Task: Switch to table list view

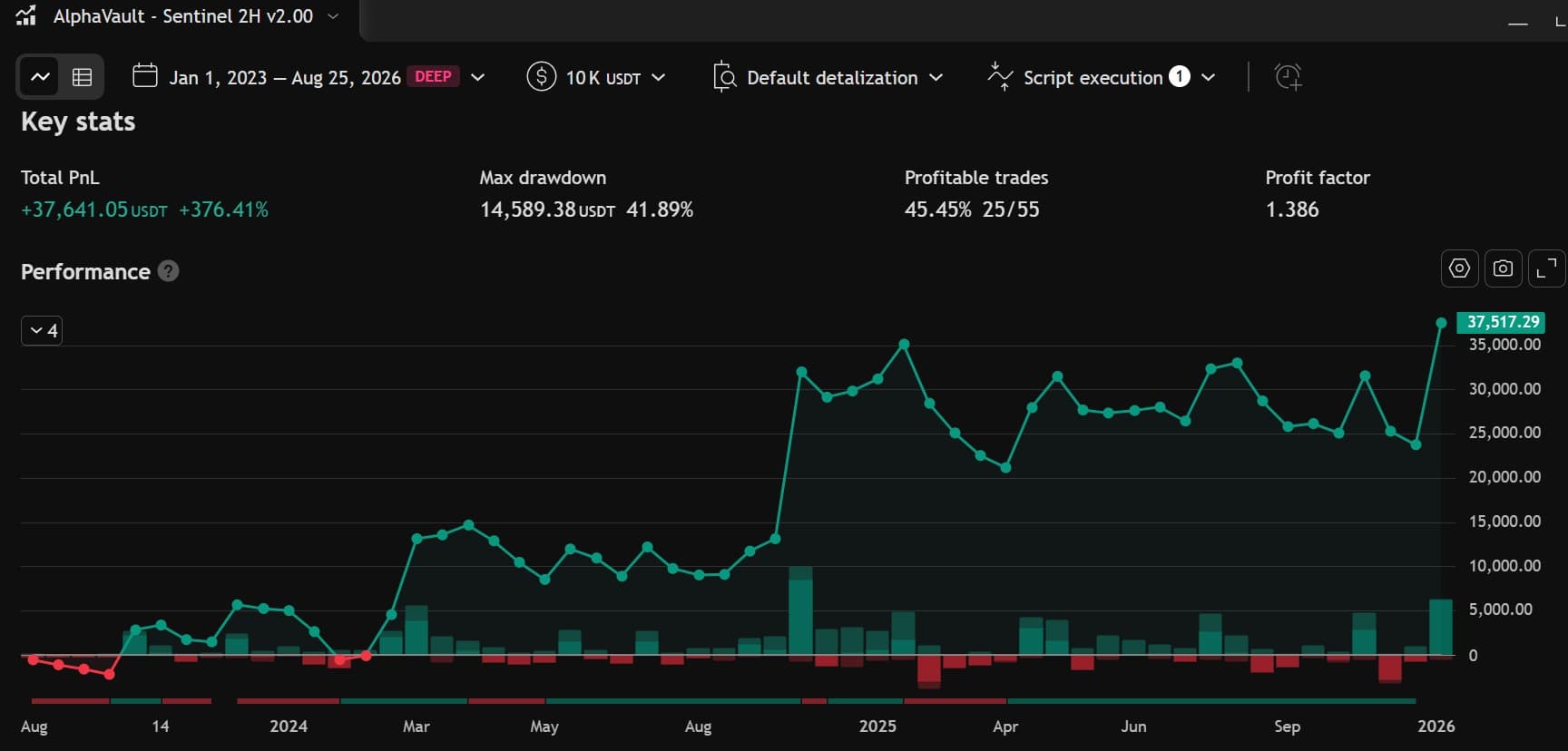Action: [82, 77]
